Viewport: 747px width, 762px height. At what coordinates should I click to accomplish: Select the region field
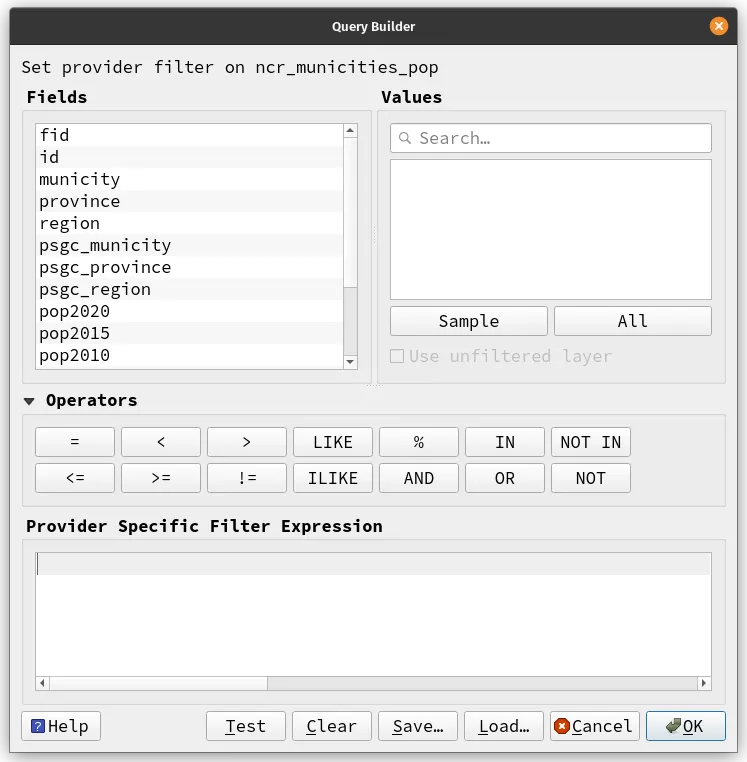pos(190,223)
